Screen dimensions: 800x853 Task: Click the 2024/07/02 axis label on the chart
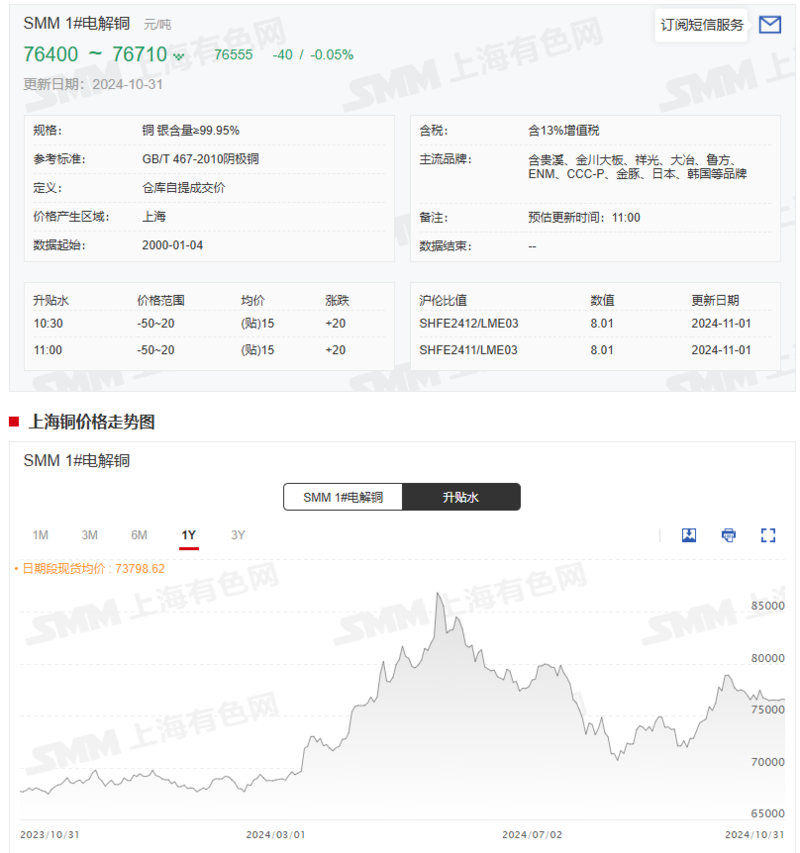click(x=531, y=832)
